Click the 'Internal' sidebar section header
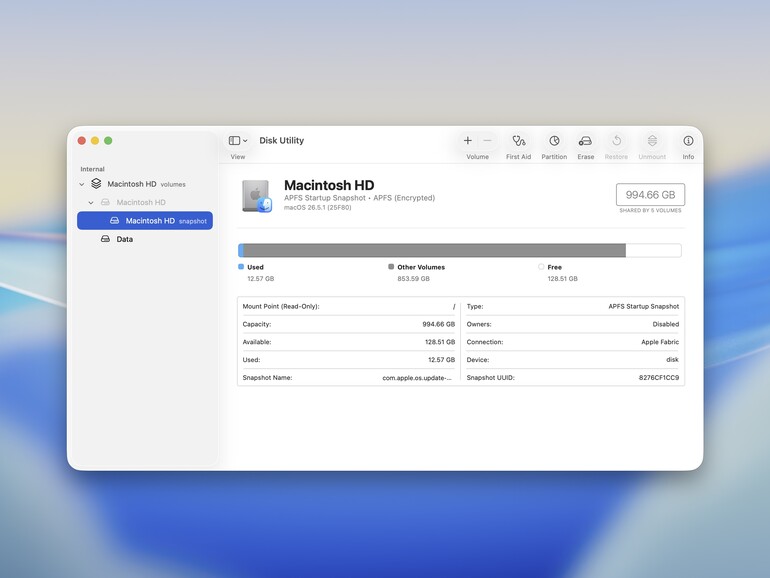Screen dimensions: 770x578 pos(92,169)
